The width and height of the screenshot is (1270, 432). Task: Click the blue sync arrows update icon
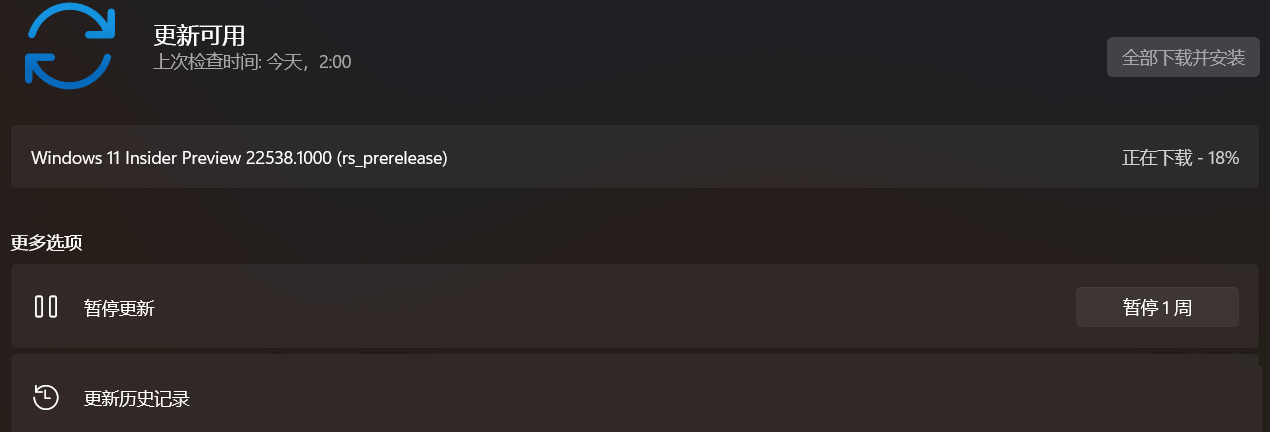pos(69,45)
